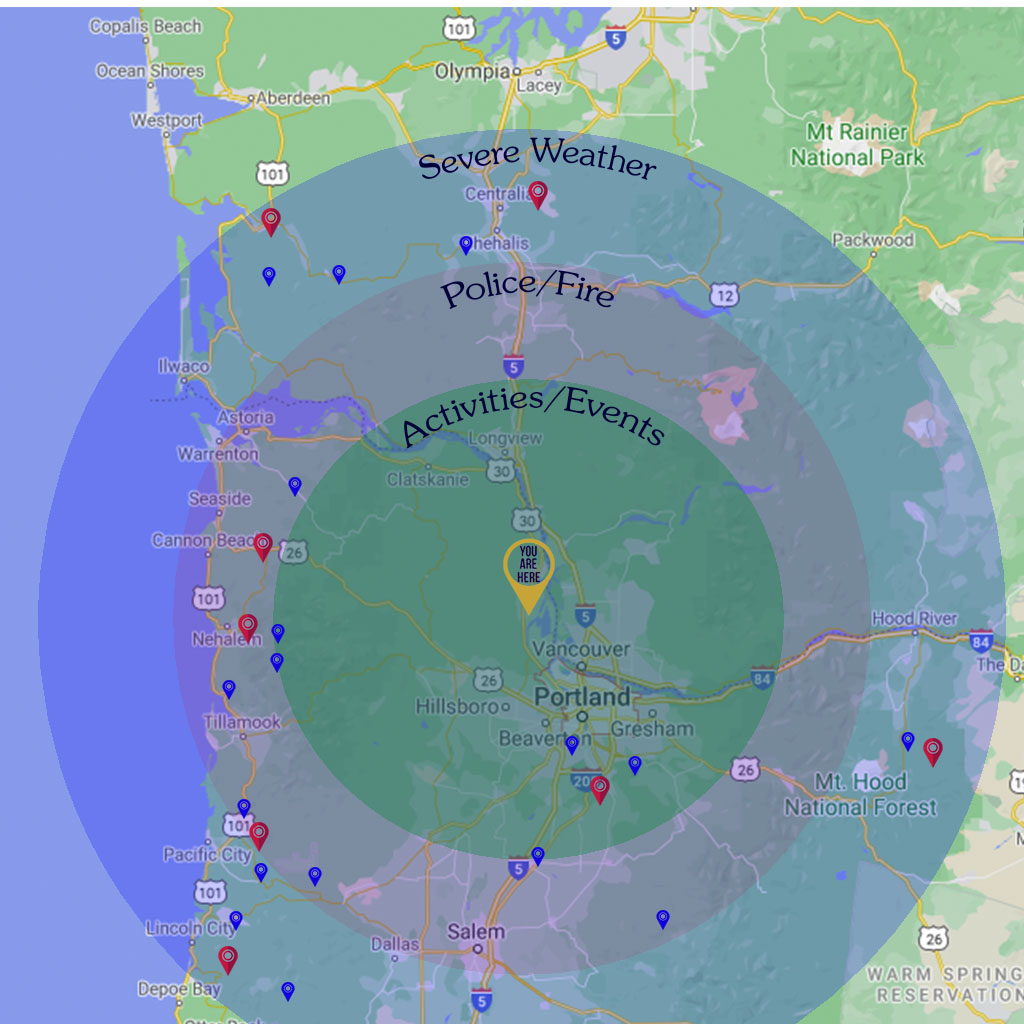The height and width of the screenshot is (1024, 1024).
Task: Click the Portland city label
Action: tap(582, 697)
